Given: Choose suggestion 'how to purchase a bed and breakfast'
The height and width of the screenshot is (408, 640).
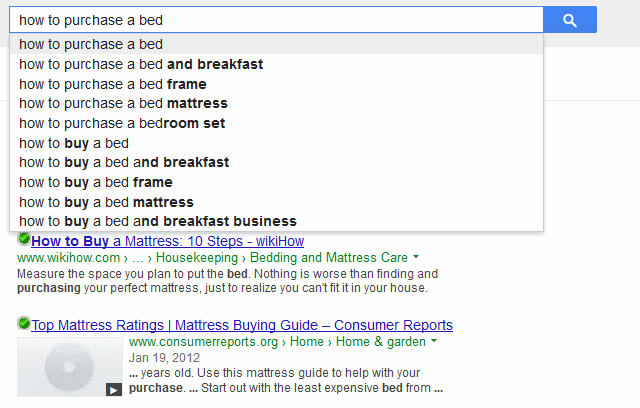Looking at the screenshot, I should [276, 64].
